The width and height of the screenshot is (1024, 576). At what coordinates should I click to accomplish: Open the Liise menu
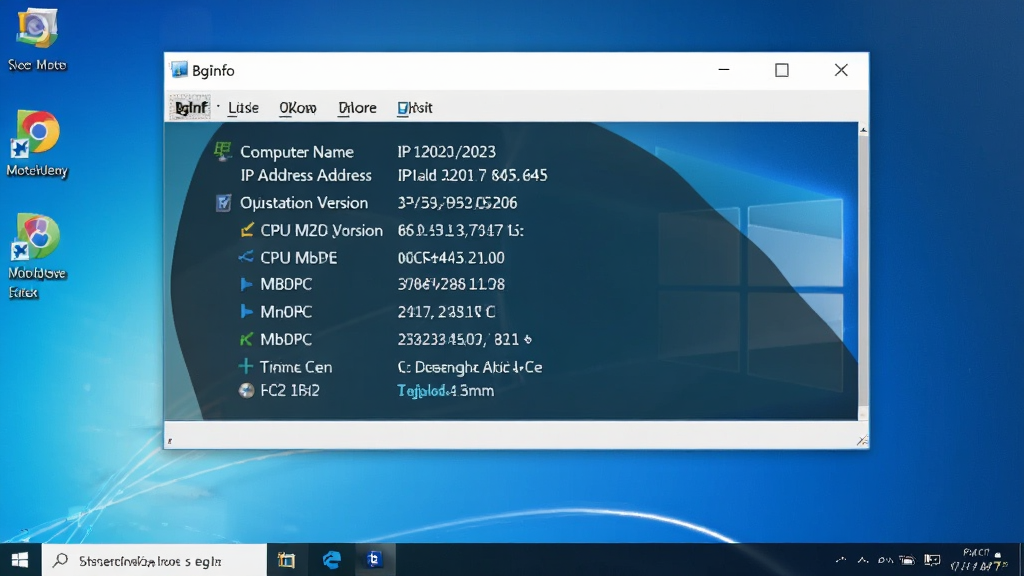coord(243,108)
